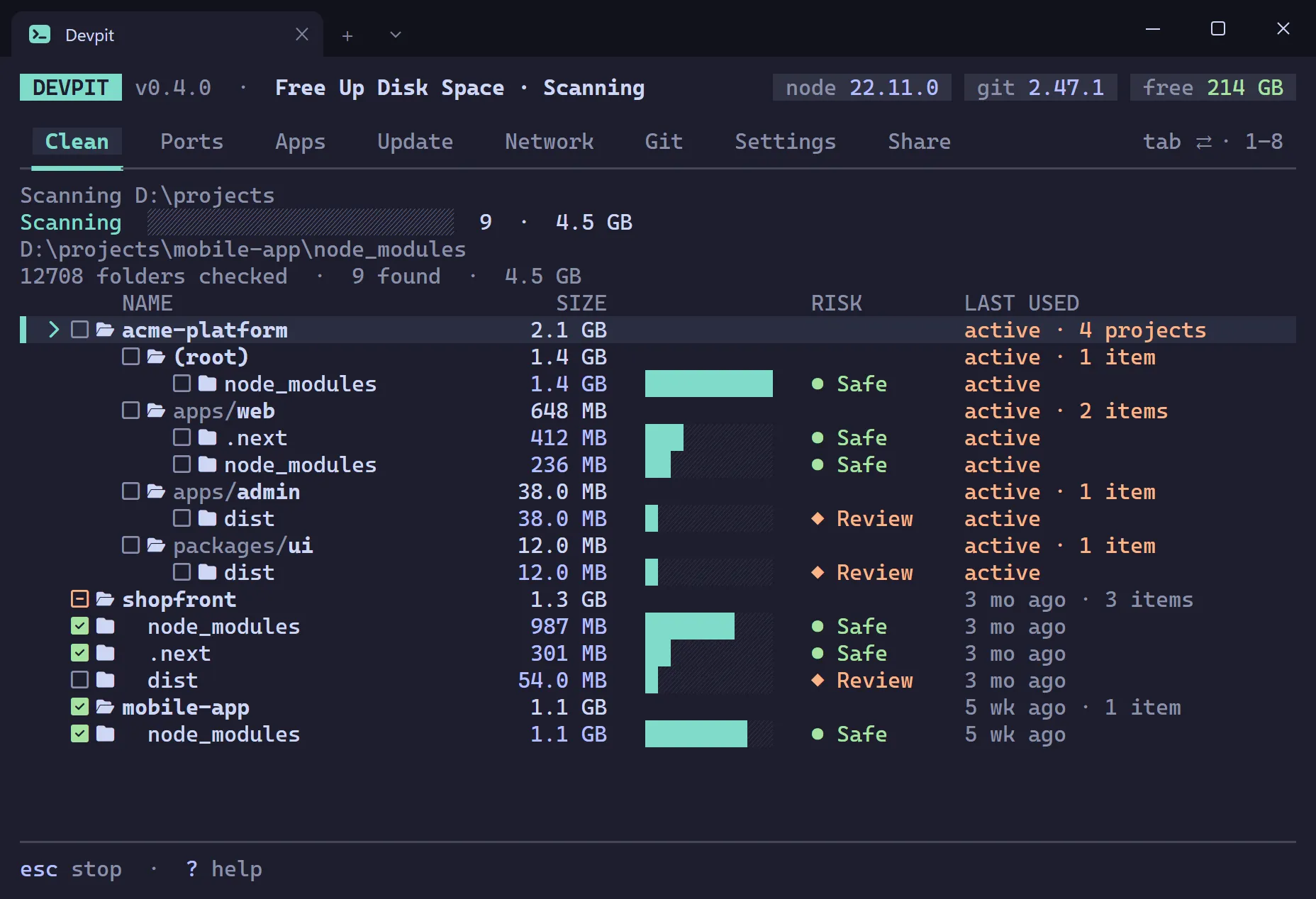The image size is (1316, 899).
Task: Select the Clean tab
Action: 77,141
